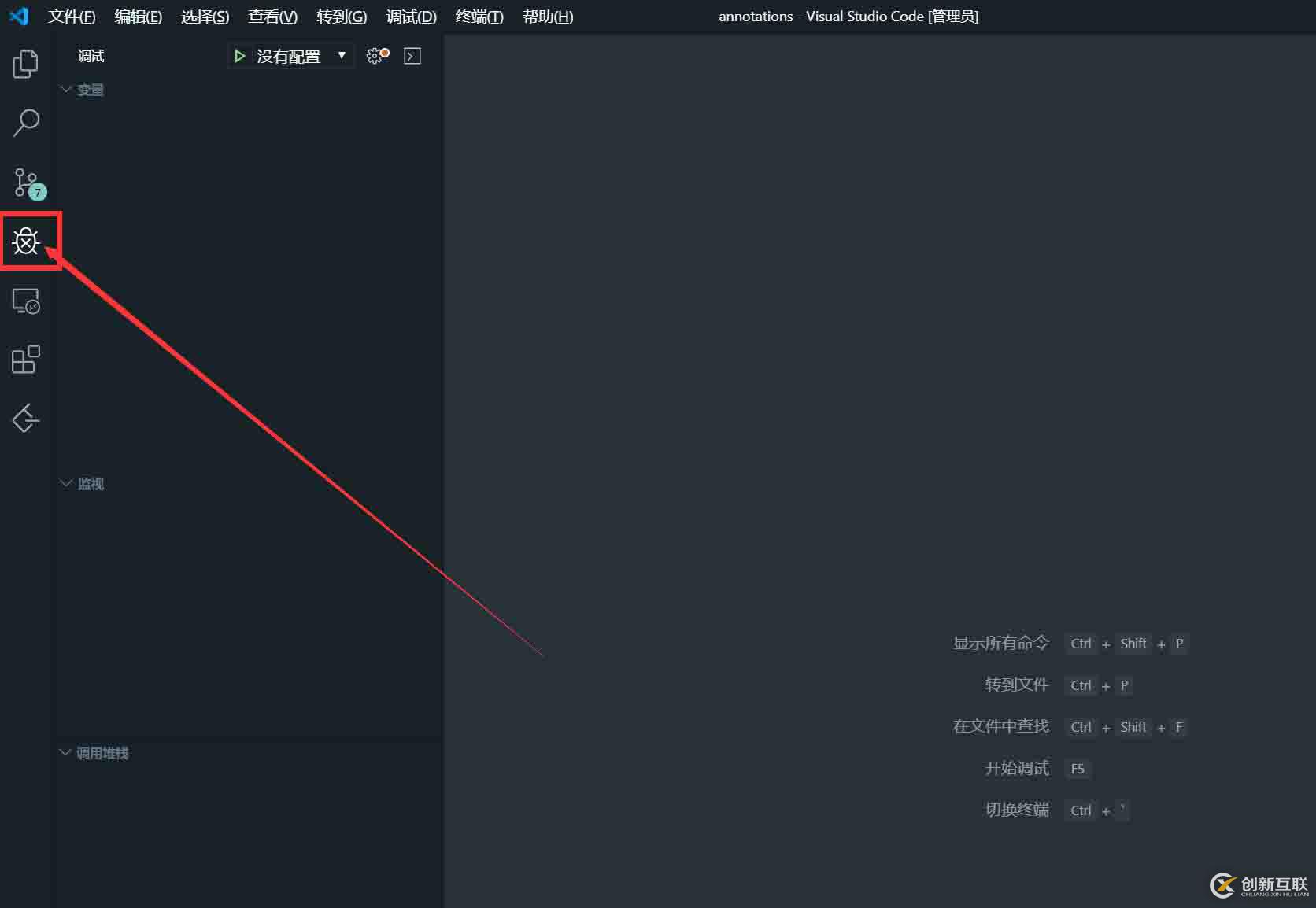Click the 创新互联 logo at bottom right
The image size is (1316, 908).
click(x=1259, y=884)
